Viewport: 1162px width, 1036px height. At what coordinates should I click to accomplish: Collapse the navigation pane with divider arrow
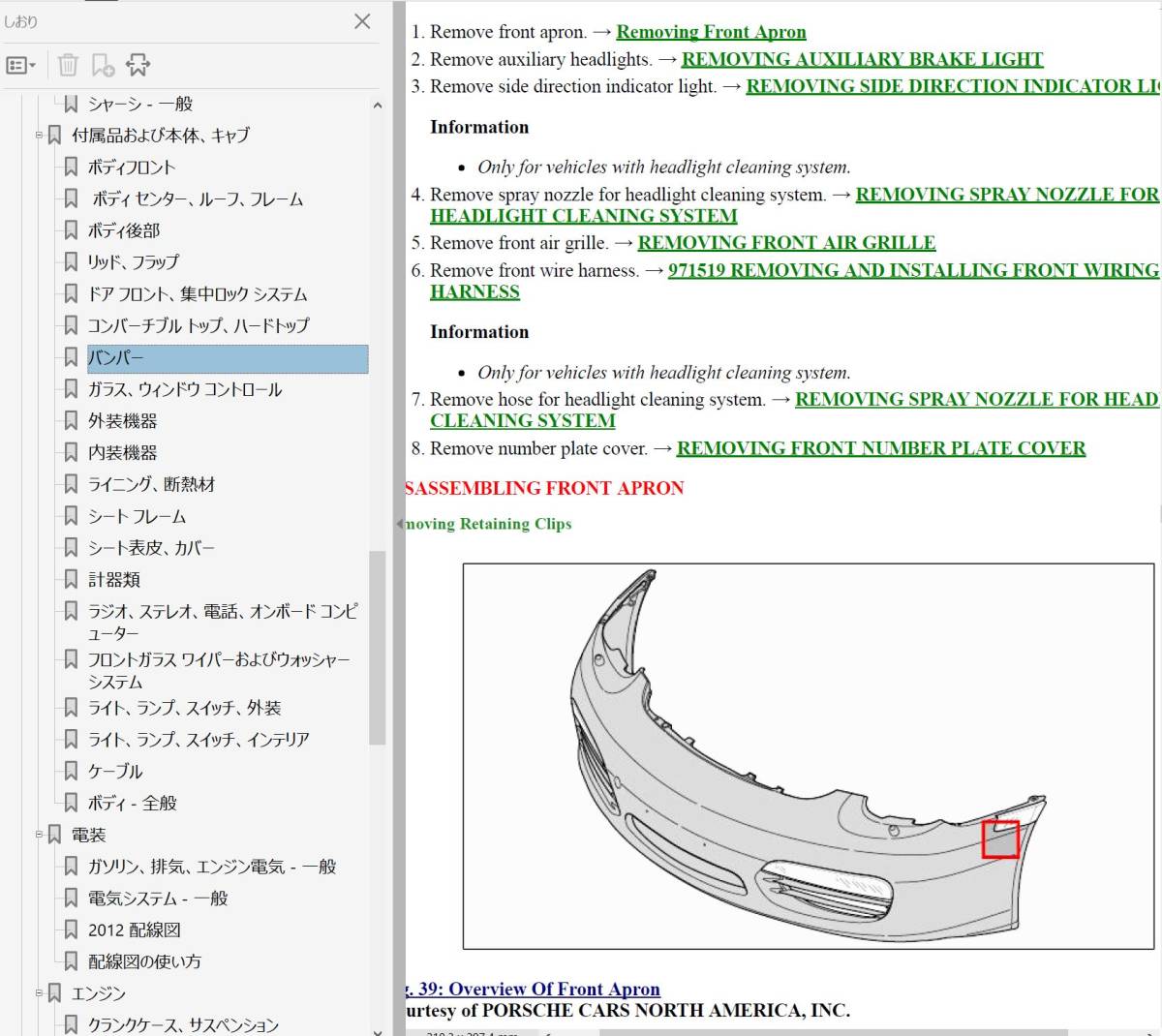399,524
